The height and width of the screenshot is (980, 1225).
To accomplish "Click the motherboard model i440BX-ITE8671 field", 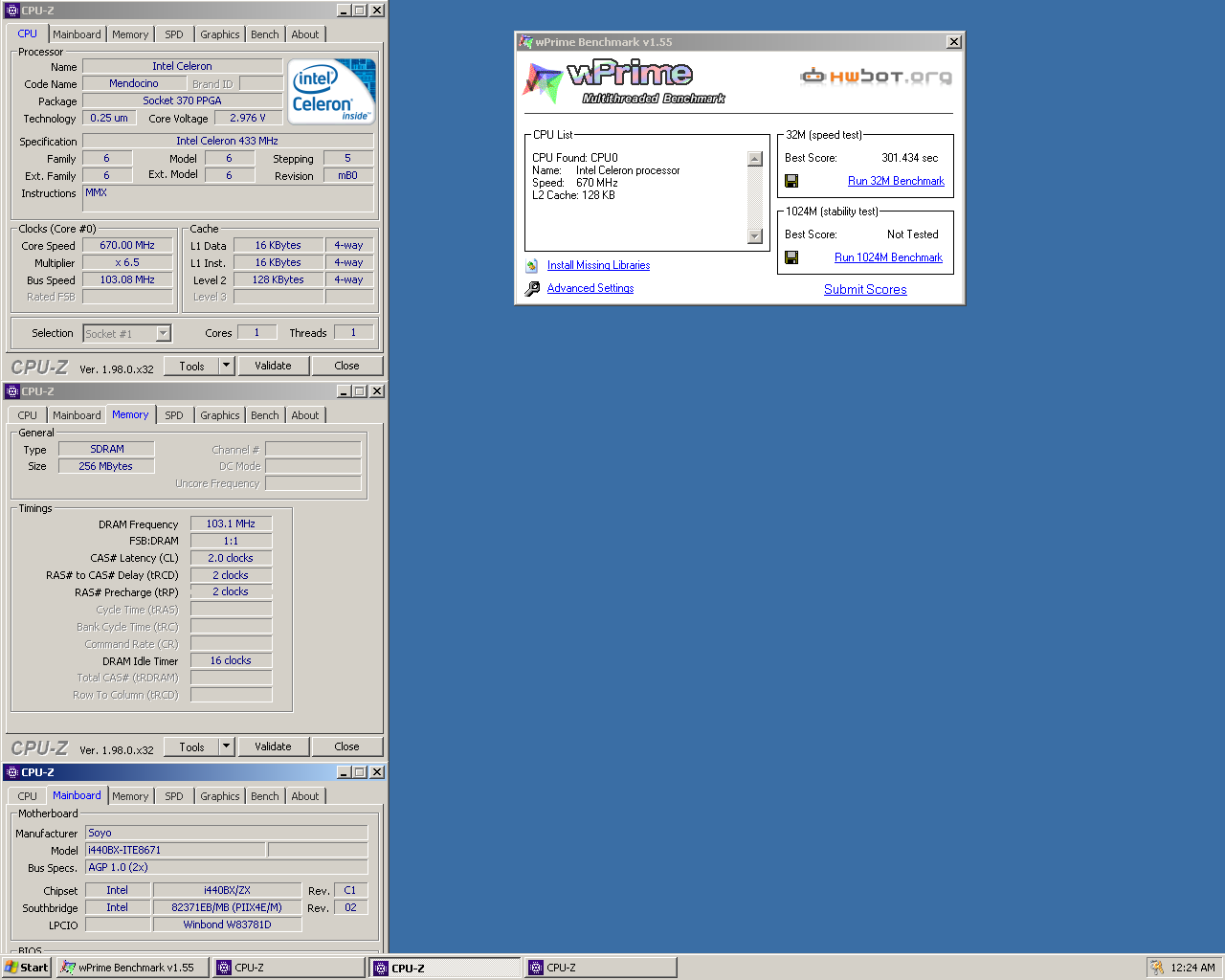I will click(x=175, y=850).
